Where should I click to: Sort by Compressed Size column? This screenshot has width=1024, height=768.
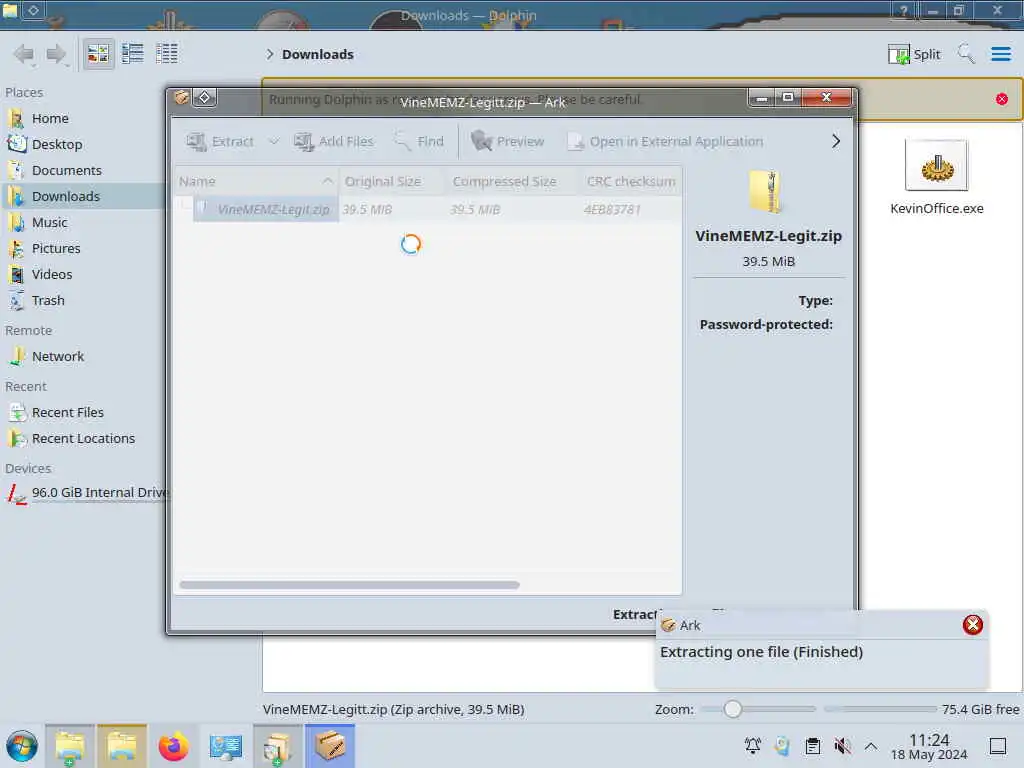click(512, 182)
